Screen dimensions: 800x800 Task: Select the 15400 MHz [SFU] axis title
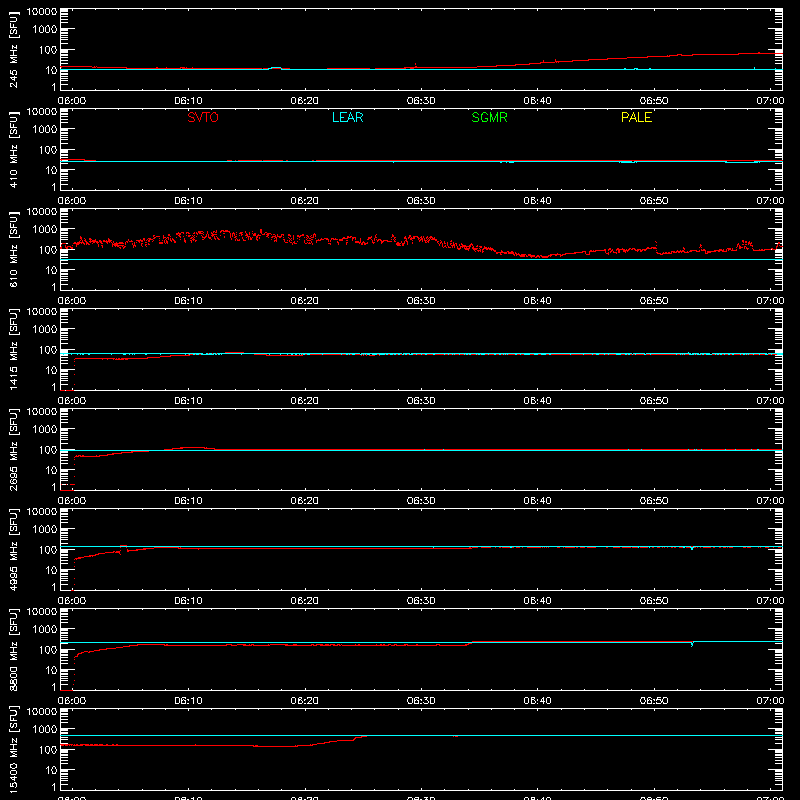click(14, 749)
